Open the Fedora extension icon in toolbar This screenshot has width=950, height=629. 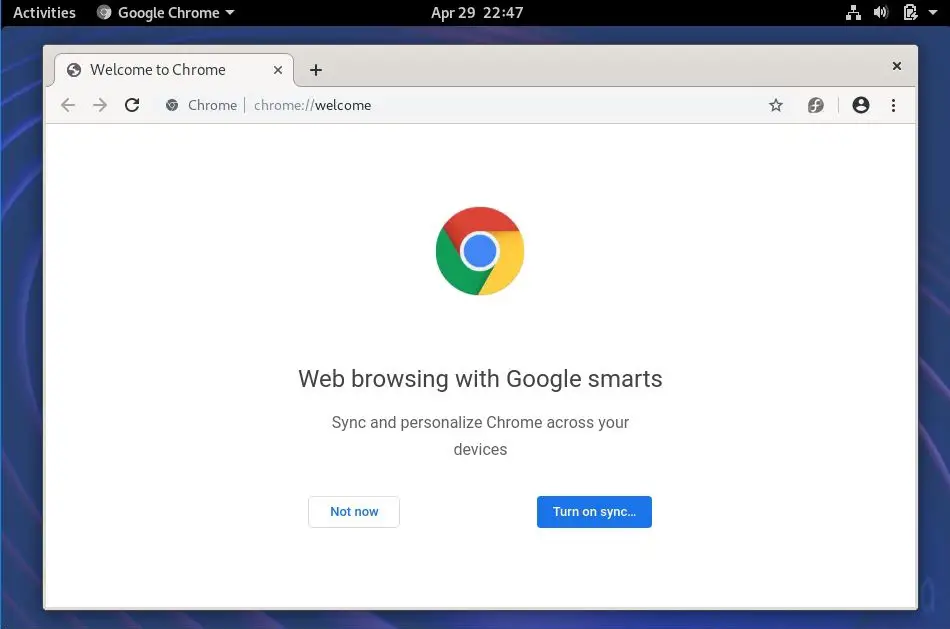[x=816, y=105]
